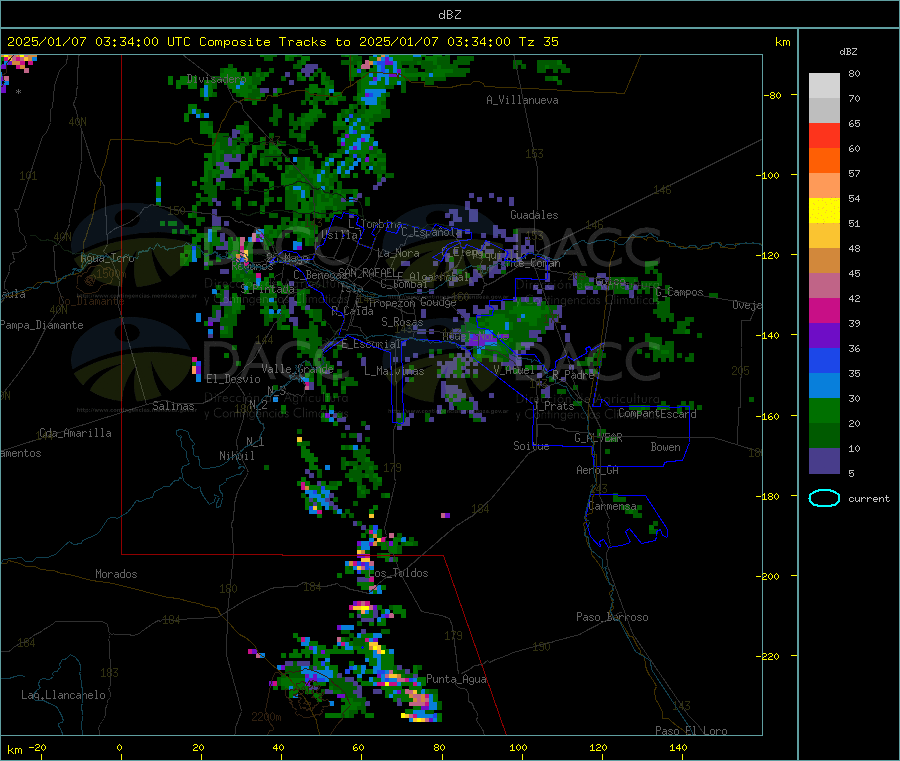Click the 'Salinas' place label
The width and height of the screenshot is (900, 761).
pos(173,406)
